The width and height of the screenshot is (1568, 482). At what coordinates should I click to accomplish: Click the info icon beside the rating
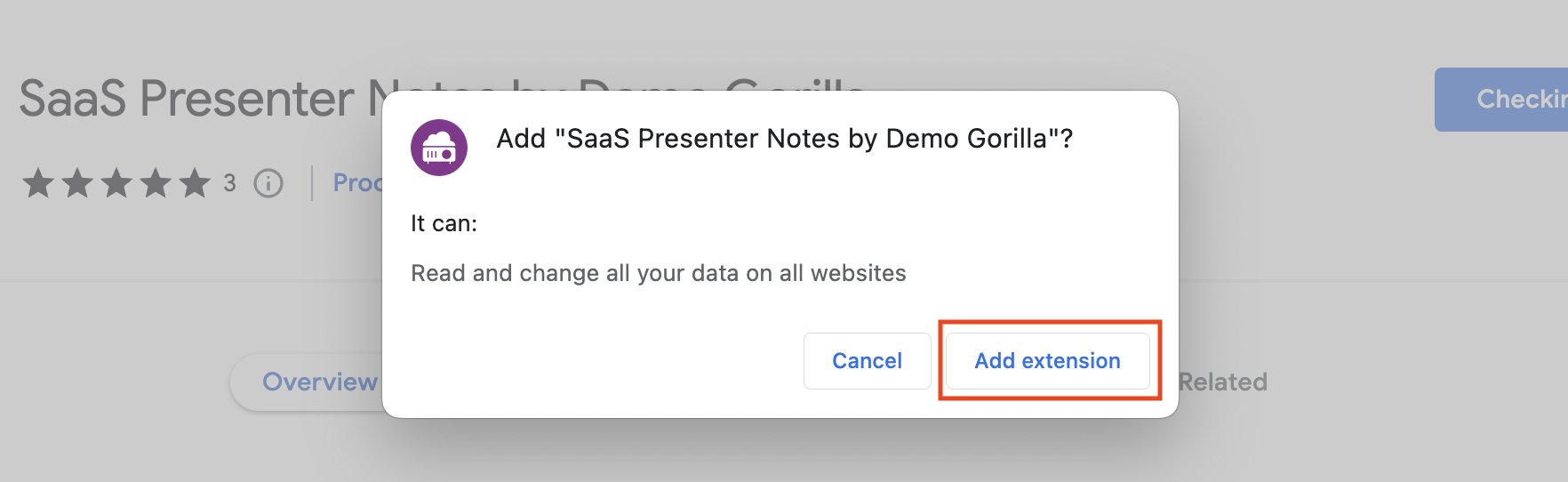click(x=268, y=183)
